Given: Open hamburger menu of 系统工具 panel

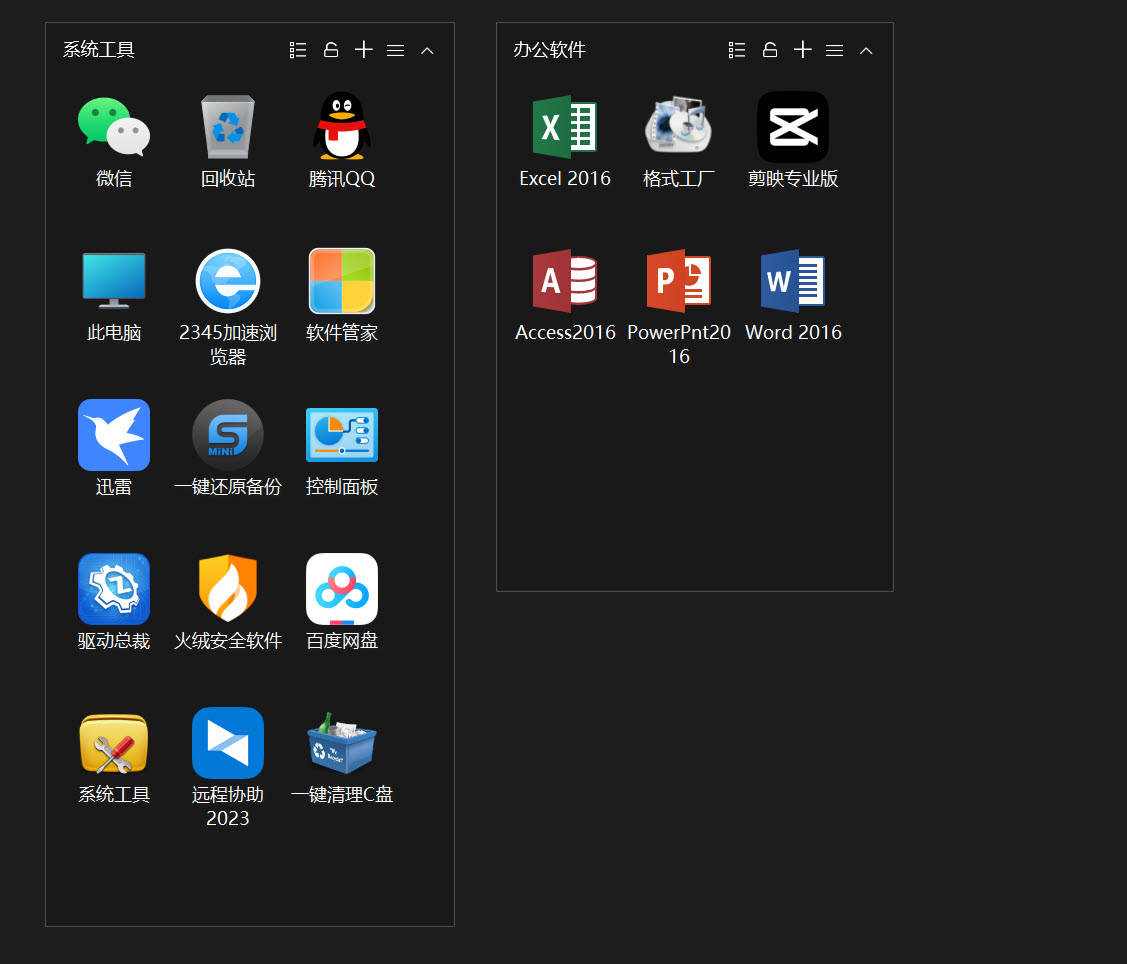Looking at the screenshot, I should (x=395, y=50).
